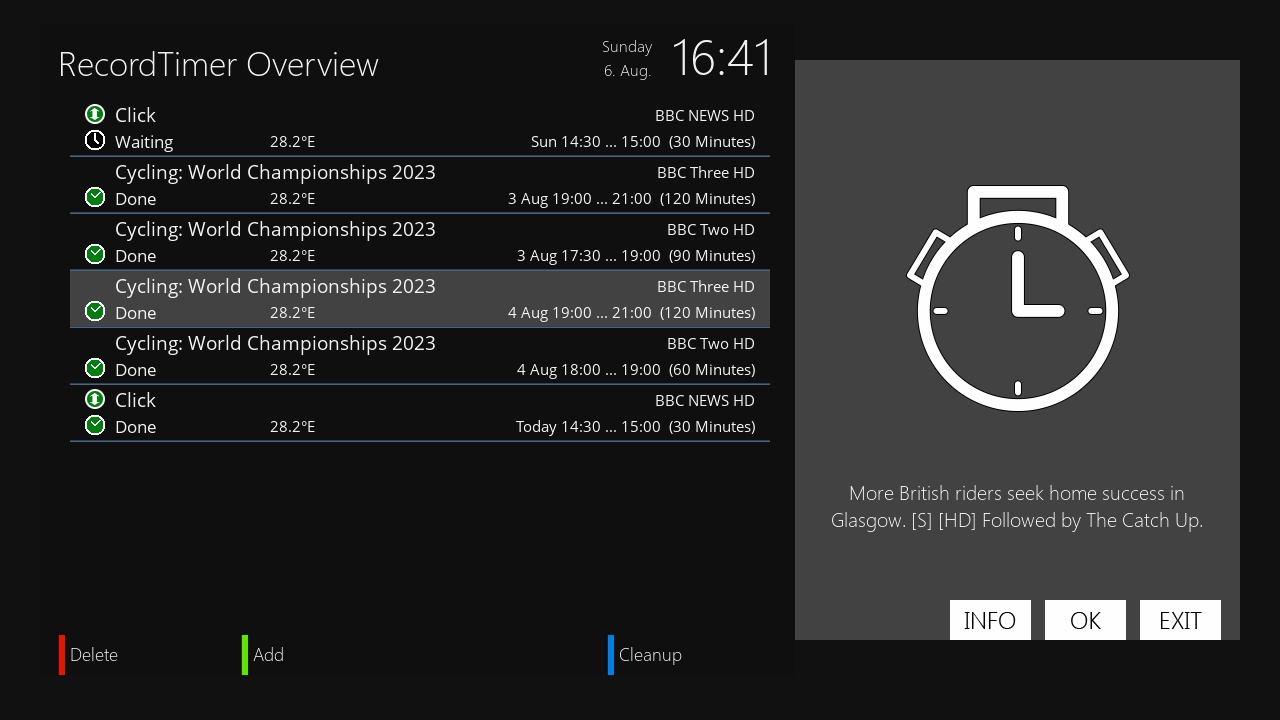This screenshot has height=720, width=1280.
Task: Click the Done check icon on the highlighted 4 Aug recording
Action: (95, 311)
